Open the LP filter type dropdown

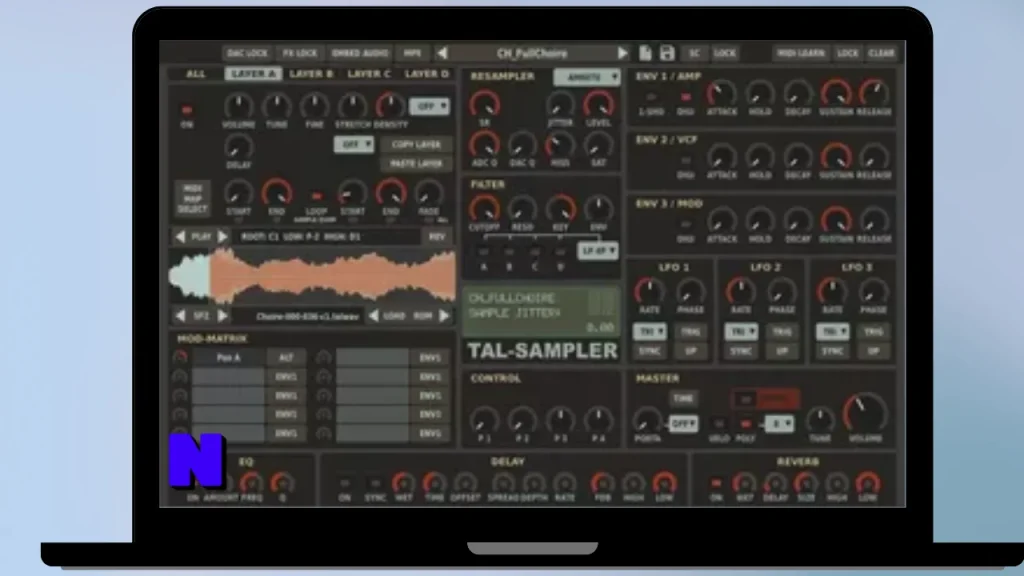(598, 251)
